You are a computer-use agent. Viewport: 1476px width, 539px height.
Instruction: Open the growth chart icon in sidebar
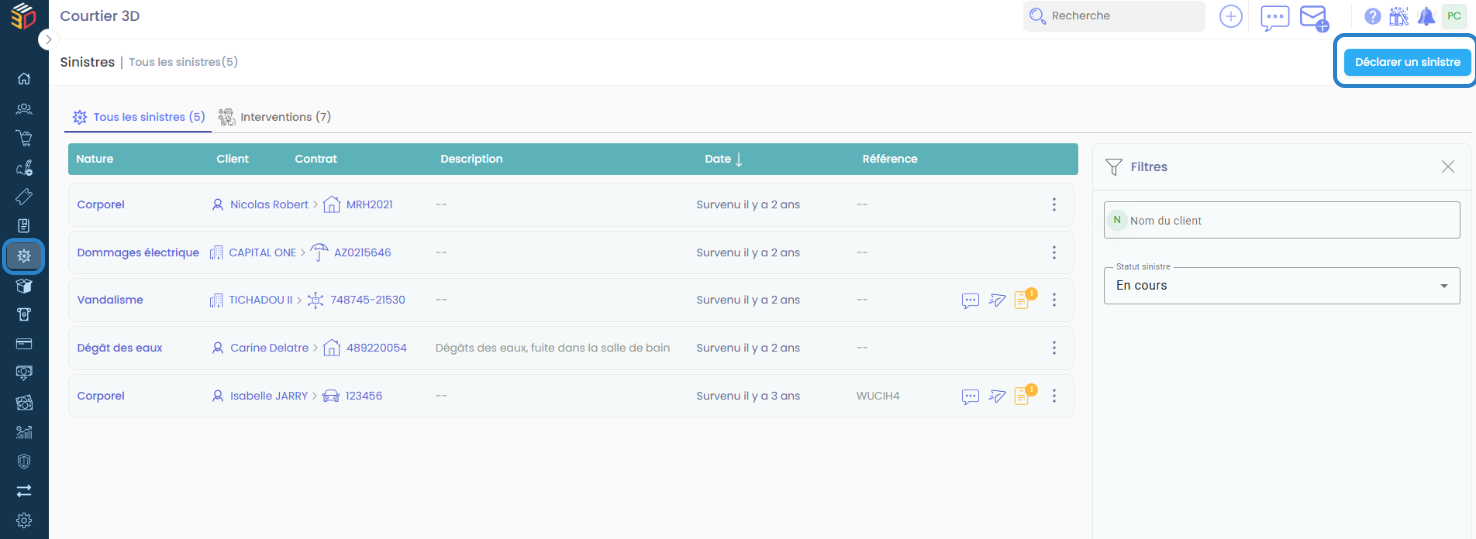point(24,432)
